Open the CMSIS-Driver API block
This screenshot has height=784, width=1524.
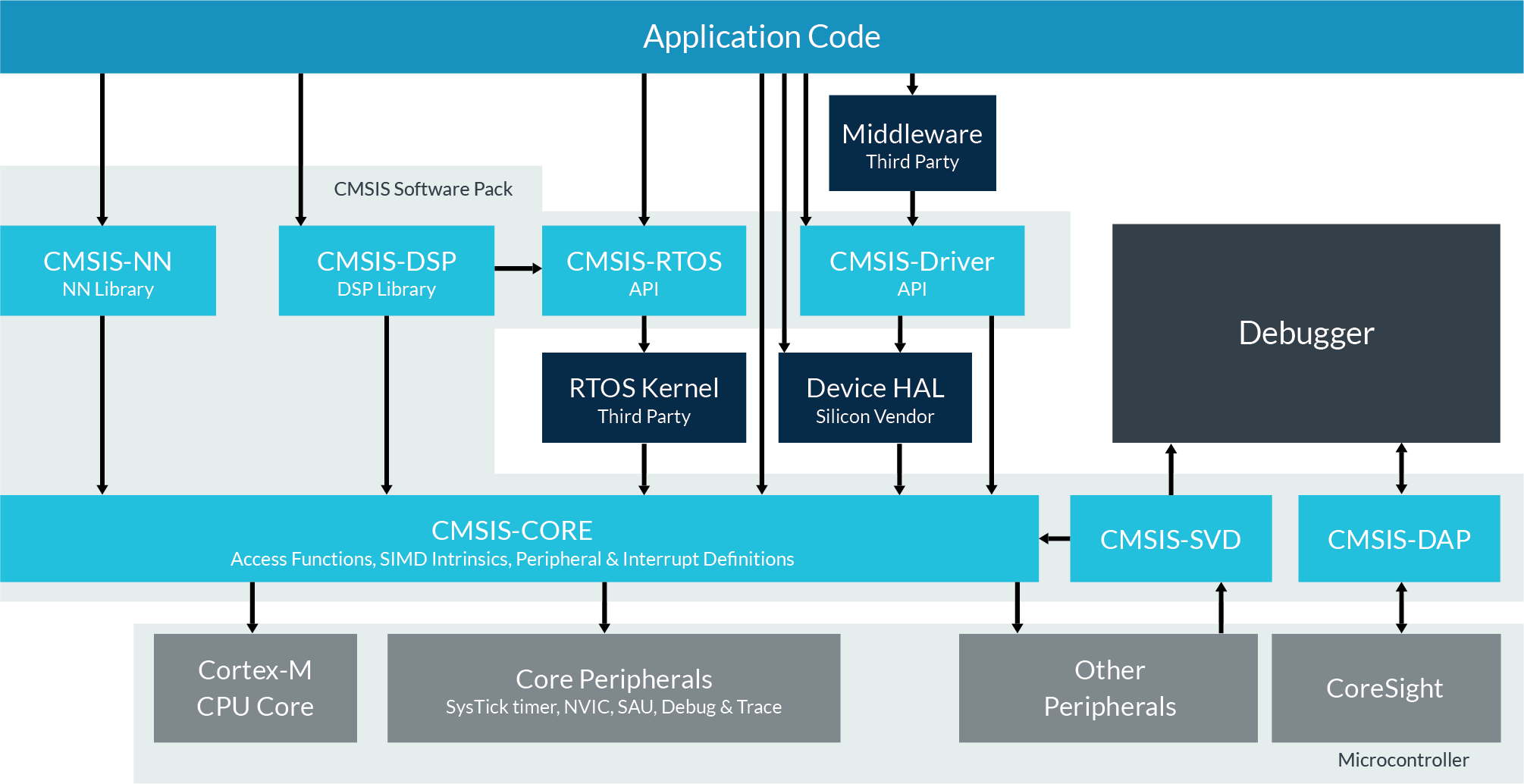tap(911, 271)
